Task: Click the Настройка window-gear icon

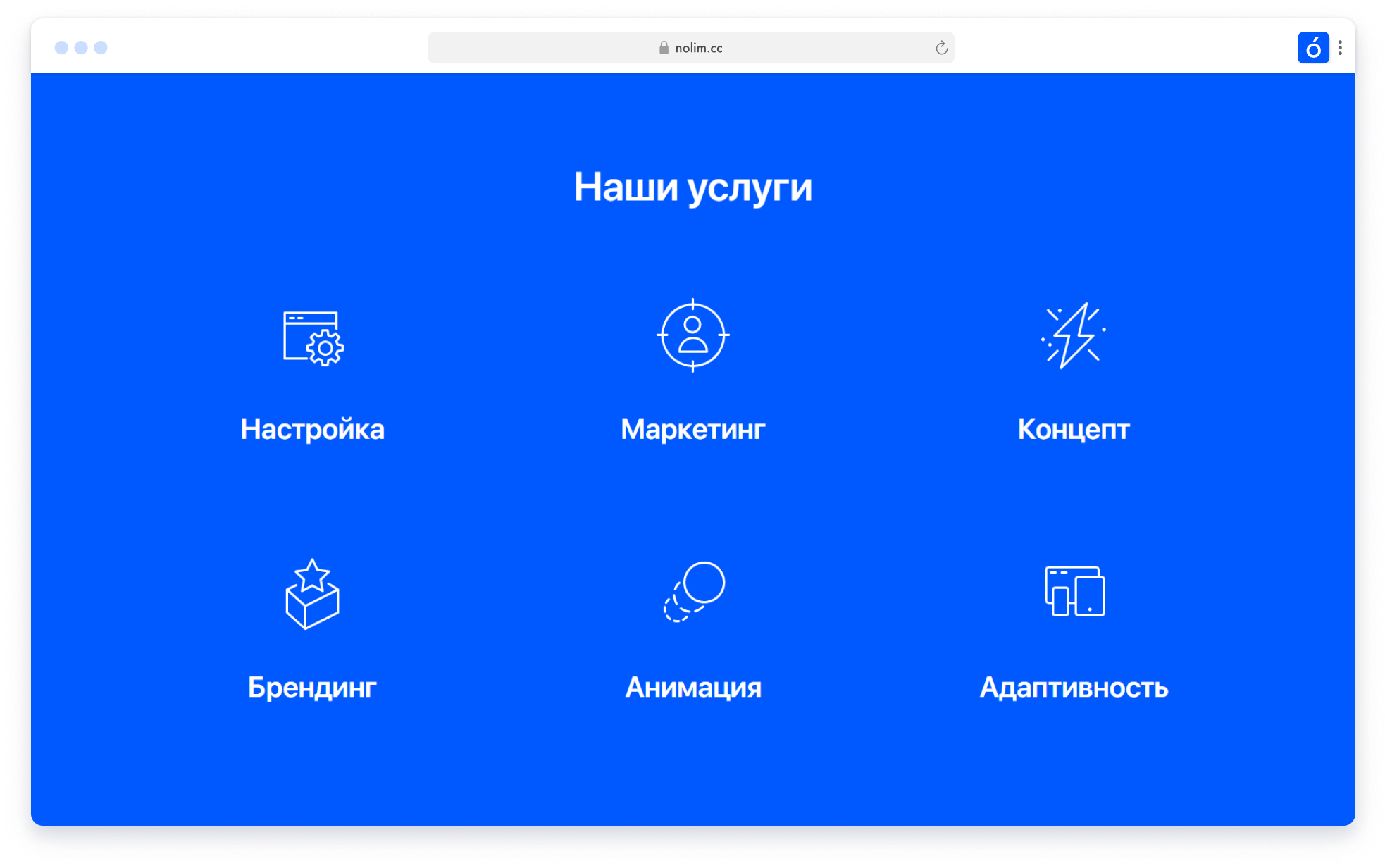Action: [313, 338]
